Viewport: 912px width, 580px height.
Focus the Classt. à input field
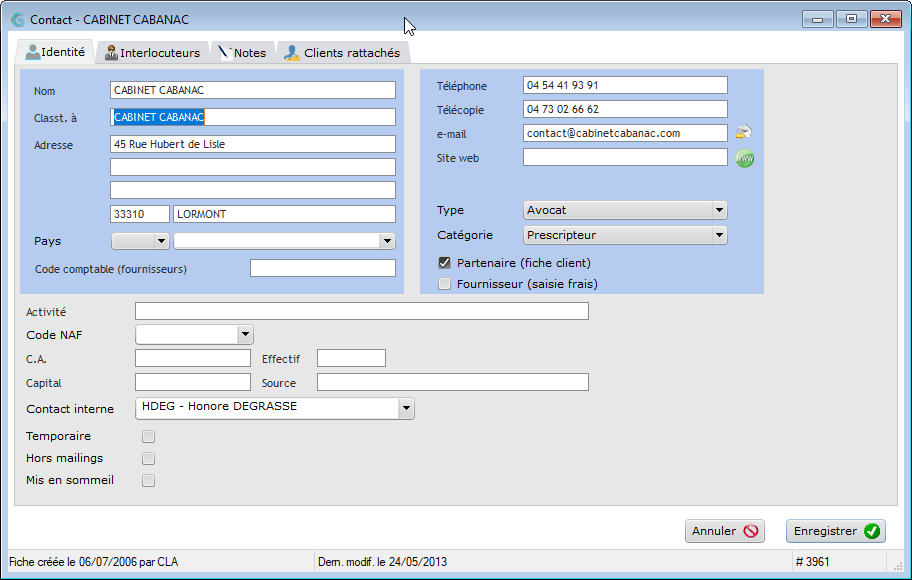click(253, 117)
